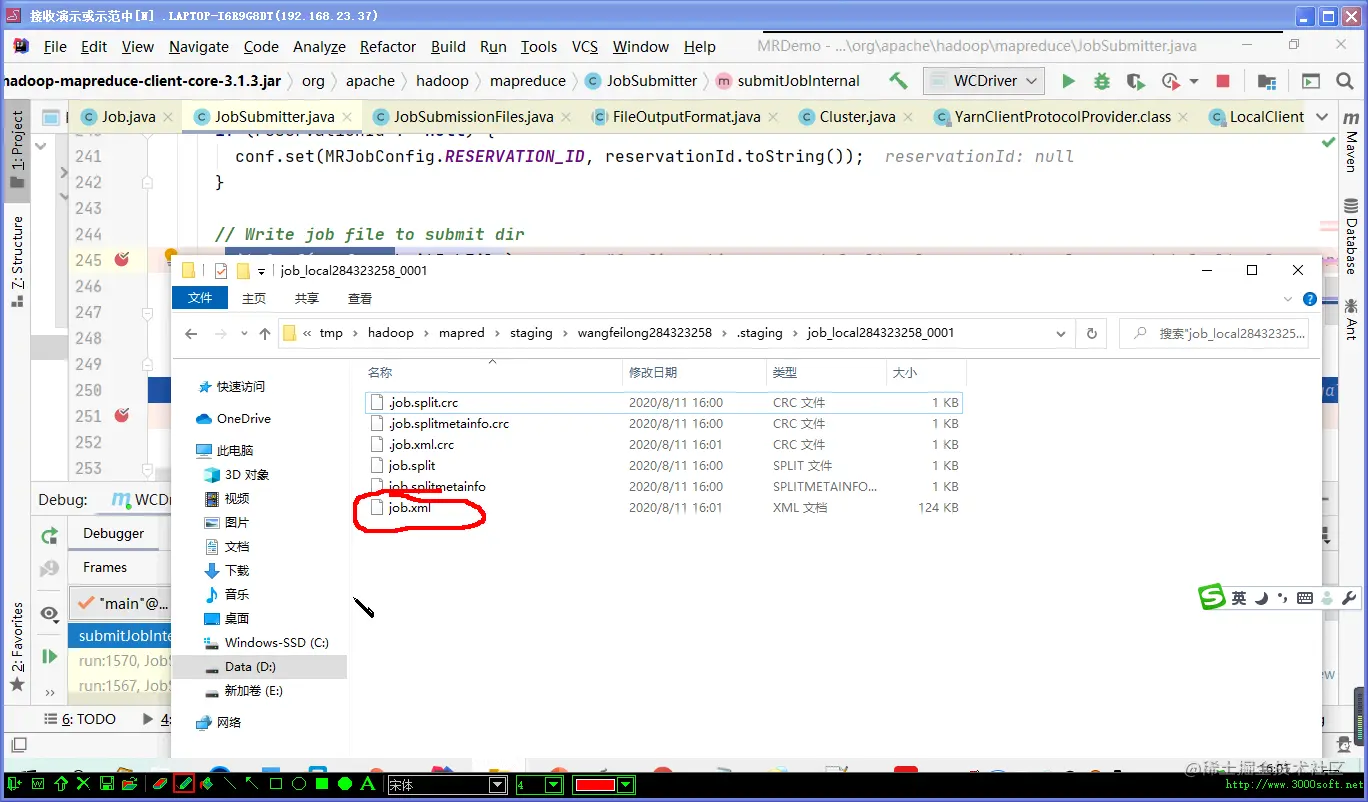Viewport: 1368px width, 802px height.
Task: Toggle the Explorer title bar checkmark icon
Action: [221, 271]
